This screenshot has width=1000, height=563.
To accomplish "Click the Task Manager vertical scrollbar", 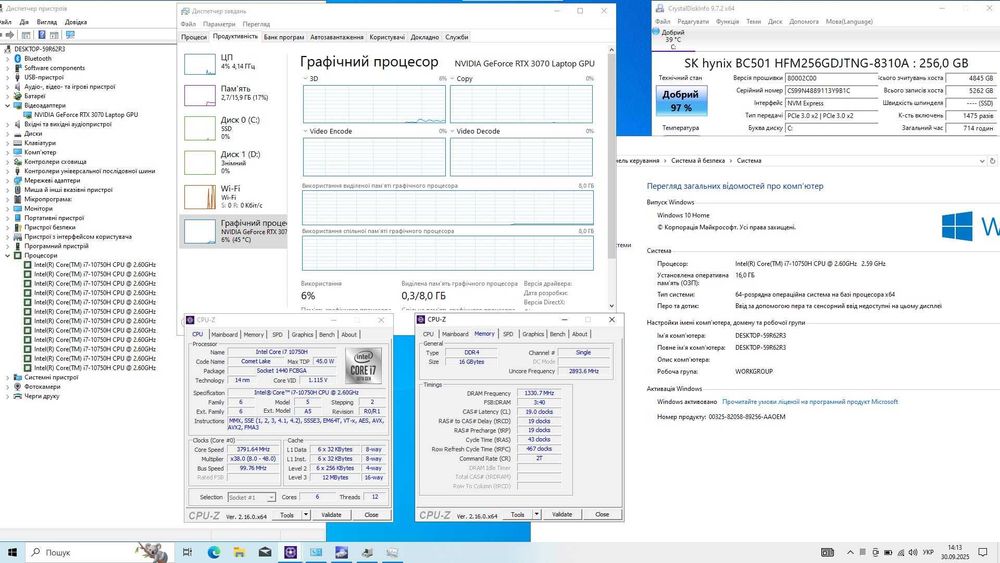I will [612, 156].
